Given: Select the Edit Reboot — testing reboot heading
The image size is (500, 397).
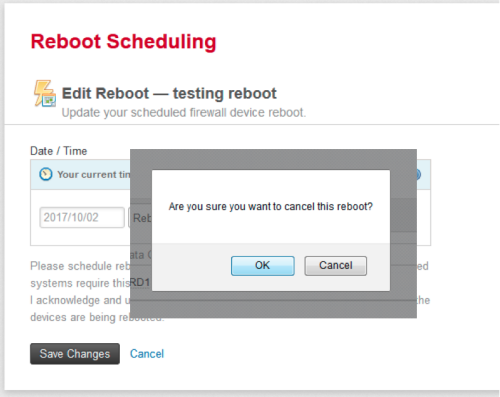Looking at the screenshot, I should (x=169, y=93).
